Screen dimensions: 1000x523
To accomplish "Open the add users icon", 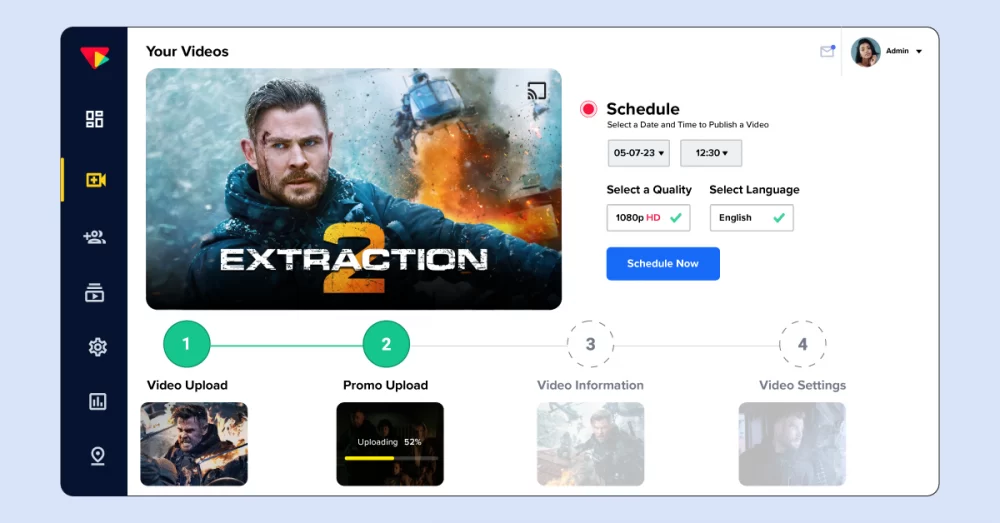I will point(95,237).
